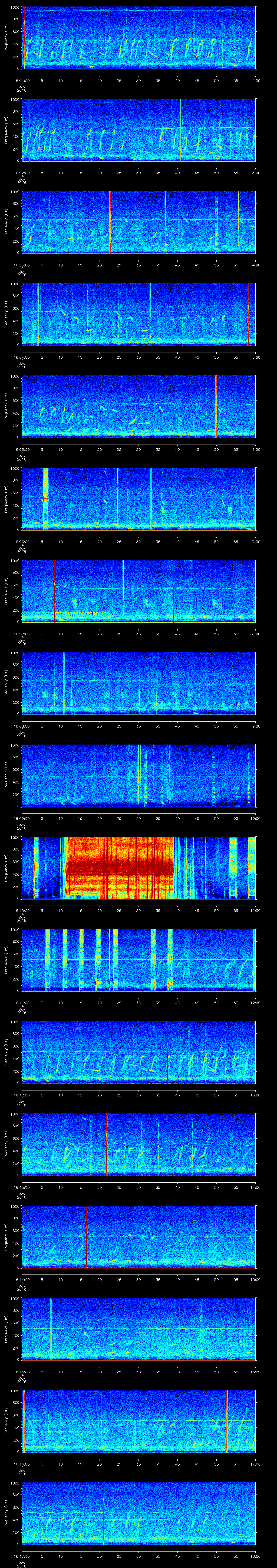This screenshot has height=1568, width=277.
Task: Click the 16:12:00 start time label
Action: 21,1095
